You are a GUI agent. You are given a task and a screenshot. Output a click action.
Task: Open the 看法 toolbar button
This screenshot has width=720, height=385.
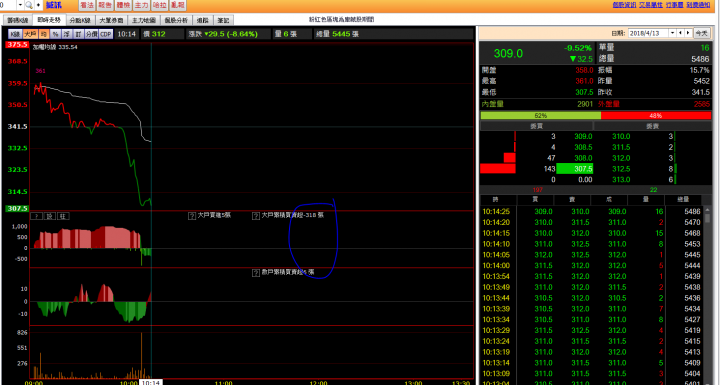(86, 5)
